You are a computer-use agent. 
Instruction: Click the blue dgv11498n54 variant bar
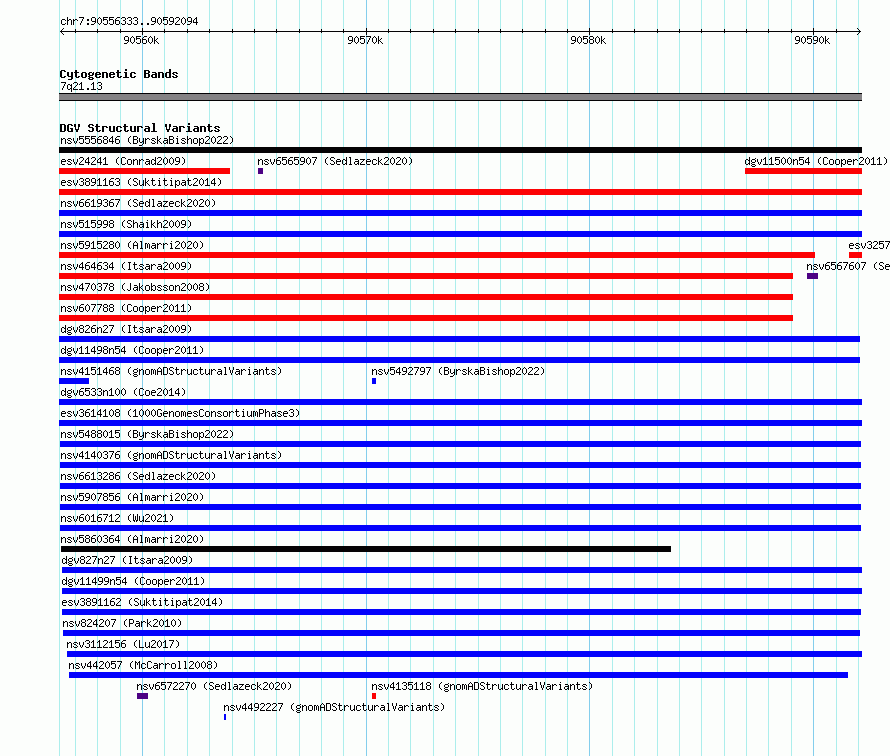click(x=459, y=360)
